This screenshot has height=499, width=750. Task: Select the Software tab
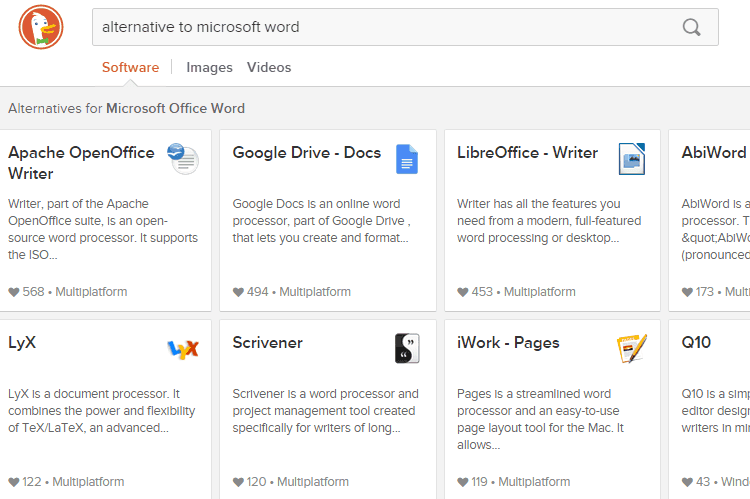pos(130,67)
